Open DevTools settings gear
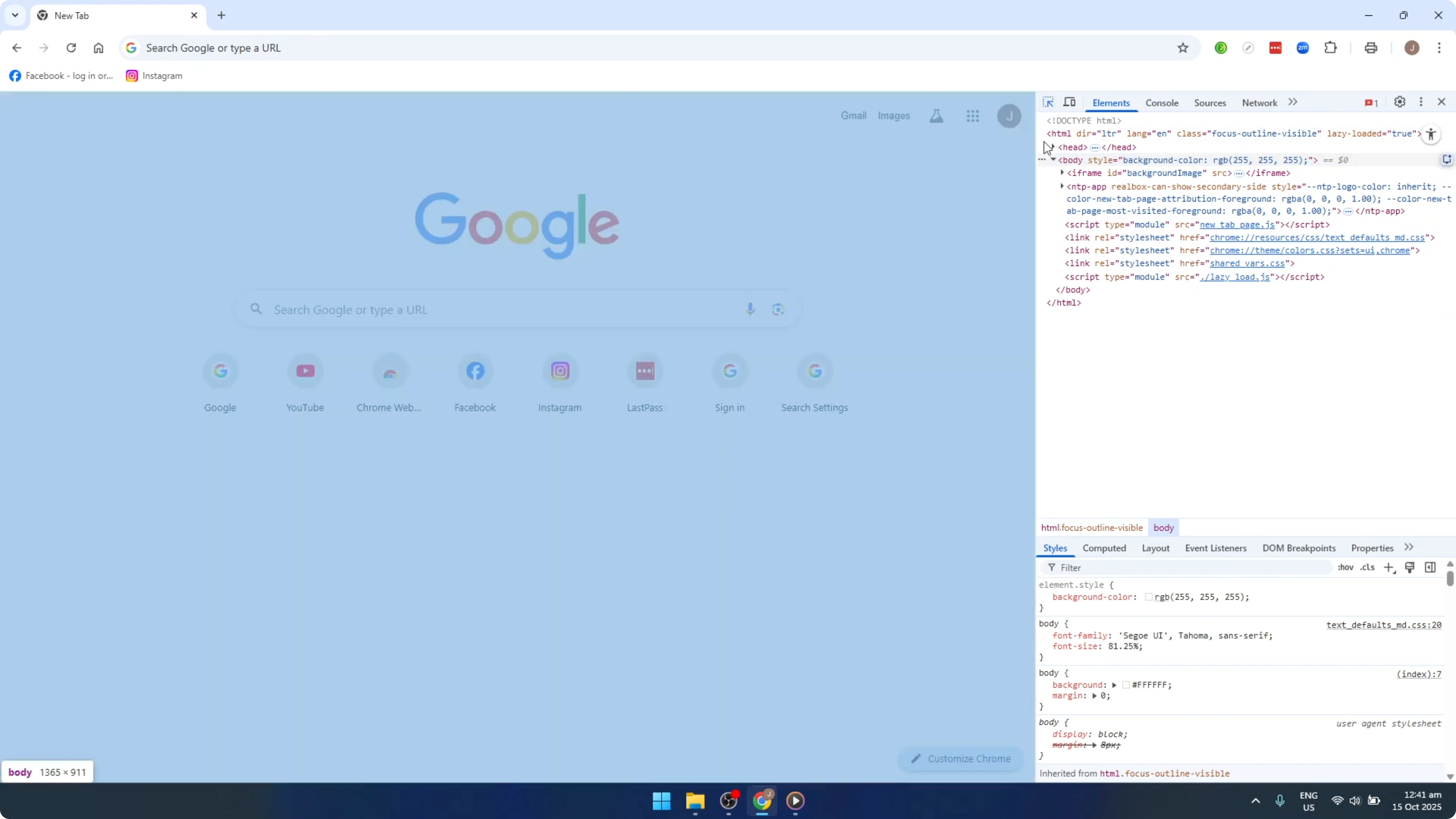Screen dimensions: 1456x819 1400,102
